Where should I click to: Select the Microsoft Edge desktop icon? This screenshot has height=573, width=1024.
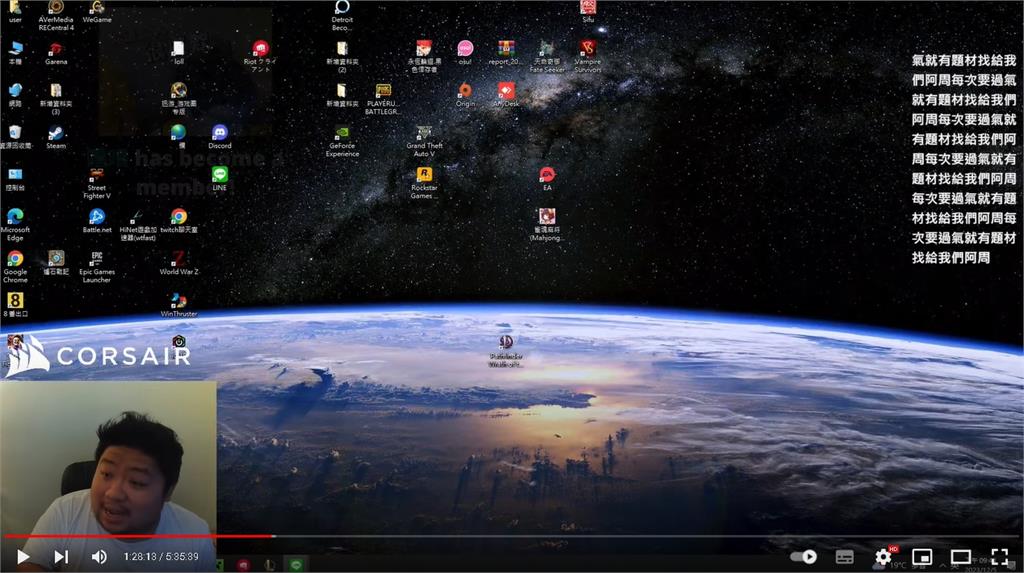pyautogui.click(x=15, y=225)
